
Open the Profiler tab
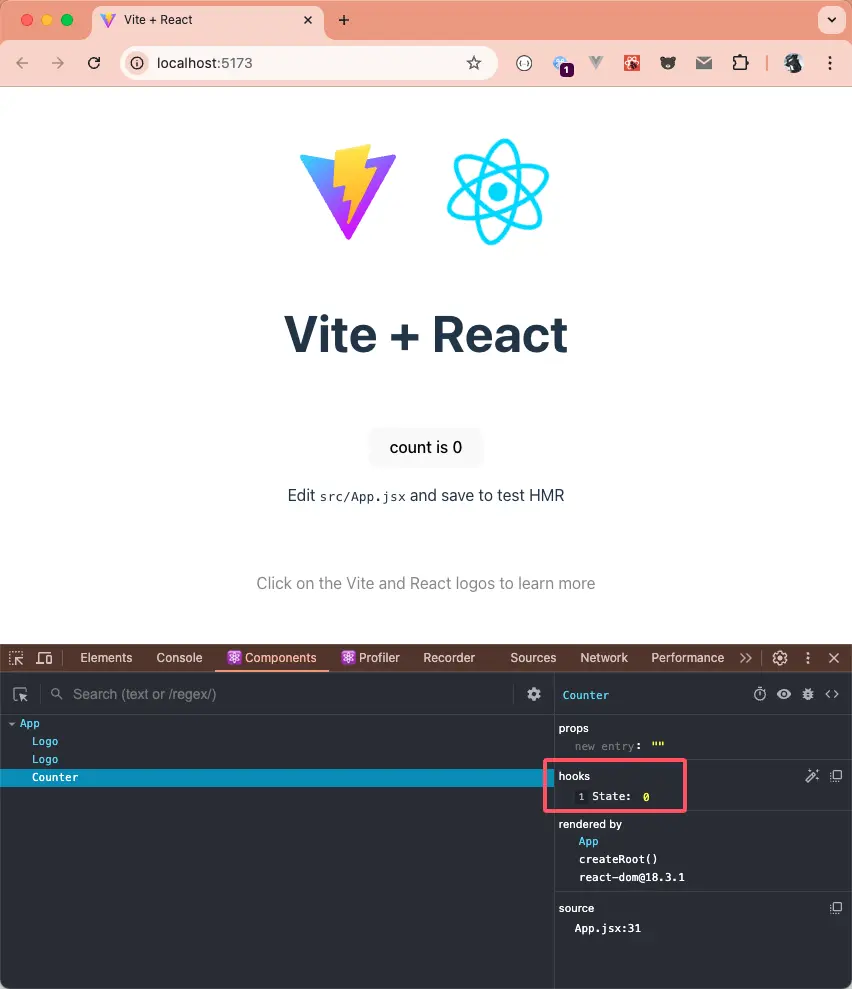click(x=371, y=658)
